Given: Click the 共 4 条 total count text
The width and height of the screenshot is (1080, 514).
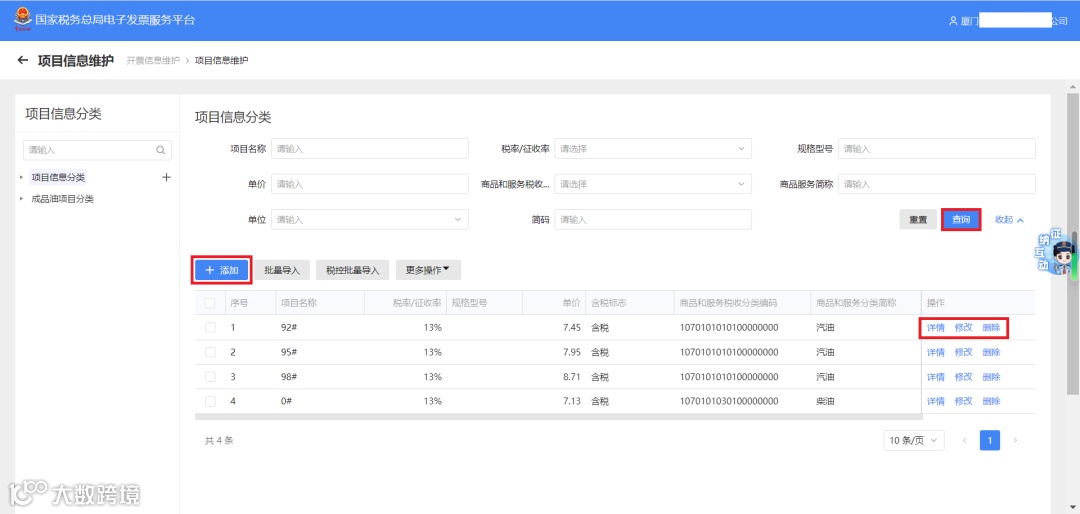Looking at the screenshot, I should coord(219,440).
